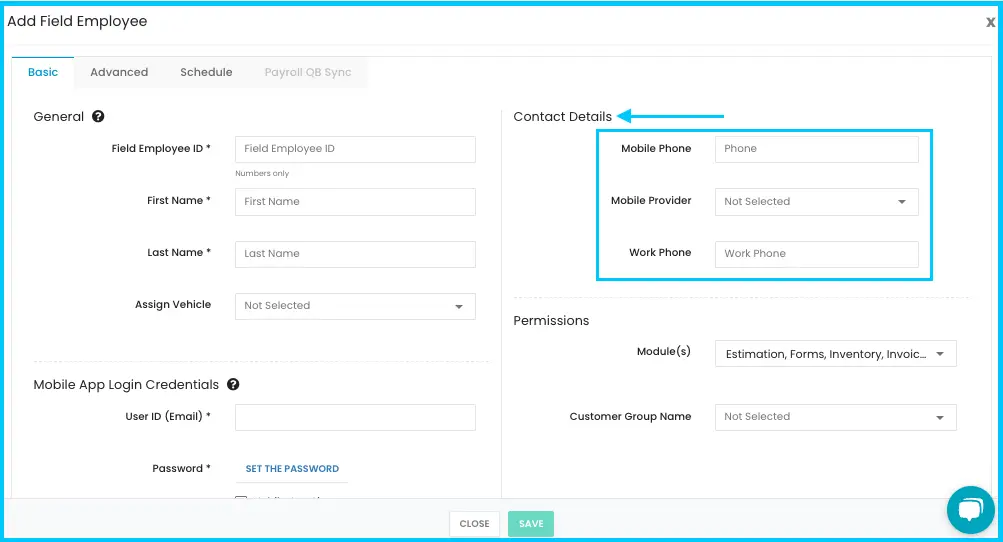1003x542 pixels.
Task: Expand the Assign Vehicle dropdown
Action: [x=355, y=306]
